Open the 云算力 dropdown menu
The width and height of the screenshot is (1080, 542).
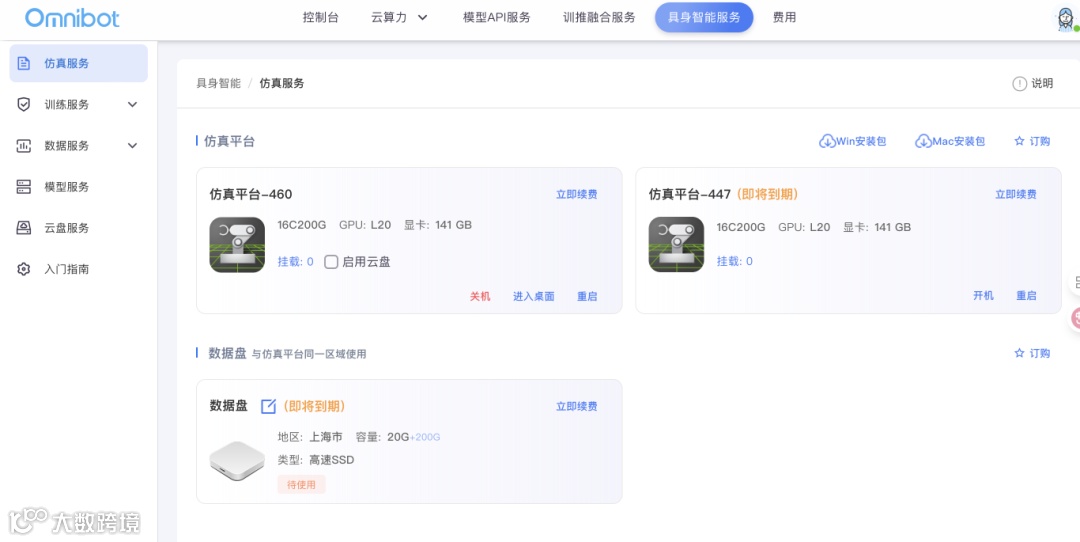click(x=399, y=18)
